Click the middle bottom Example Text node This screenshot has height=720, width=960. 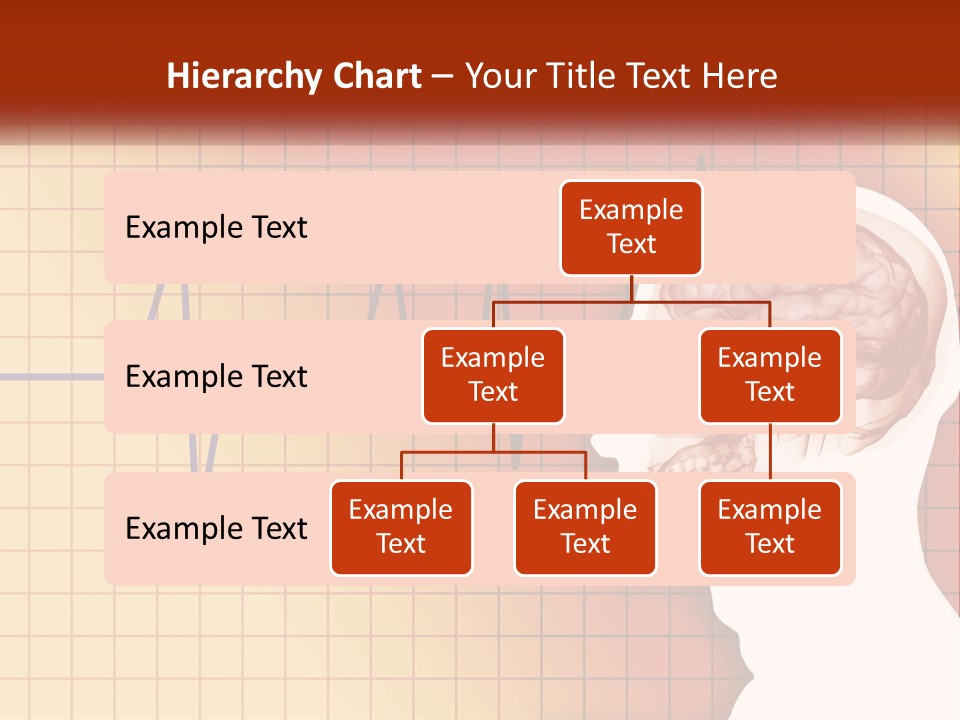point(585,527)
